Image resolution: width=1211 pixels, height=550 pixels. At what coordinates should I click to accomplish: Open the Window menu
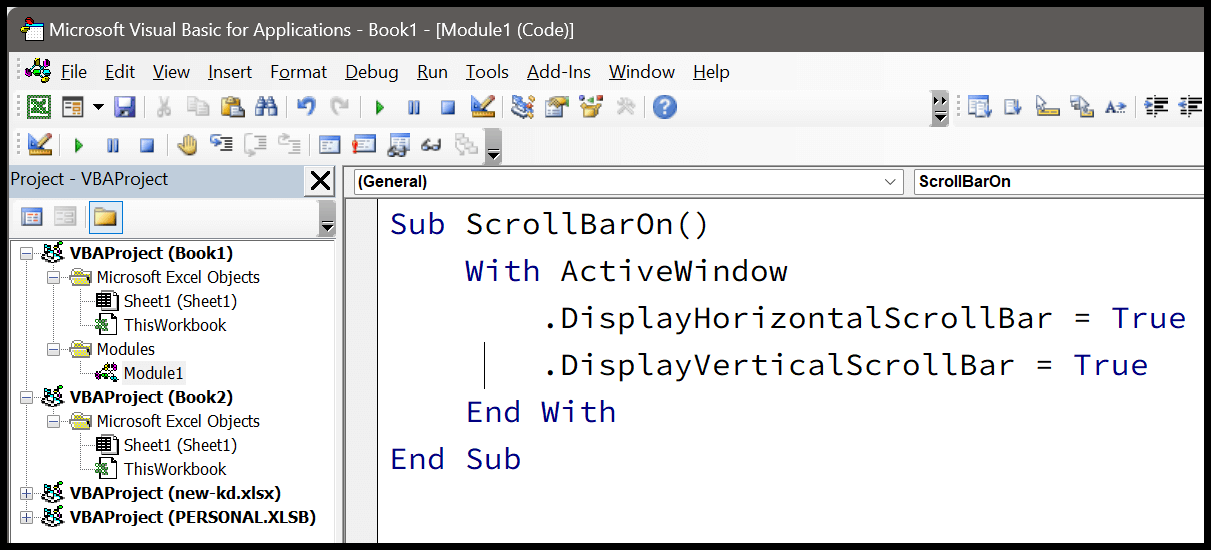point(642,72)
